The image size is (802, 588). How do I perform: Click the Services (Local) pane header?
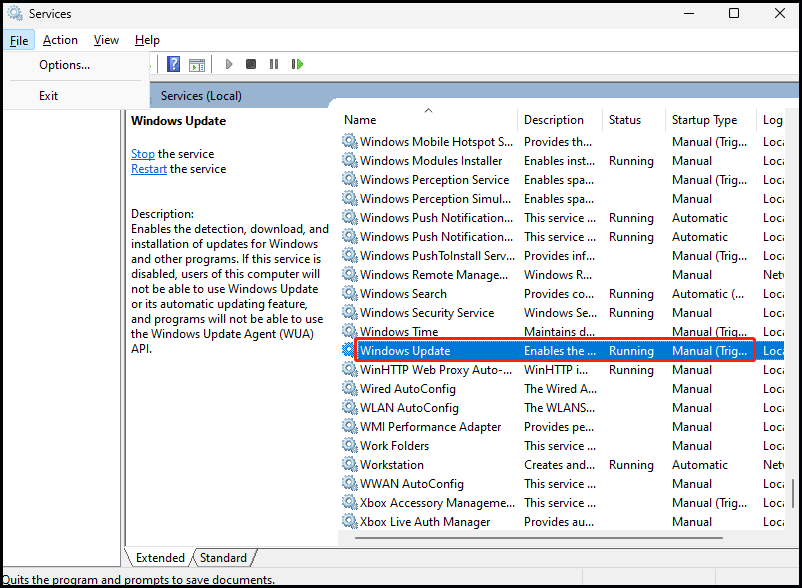201,96
